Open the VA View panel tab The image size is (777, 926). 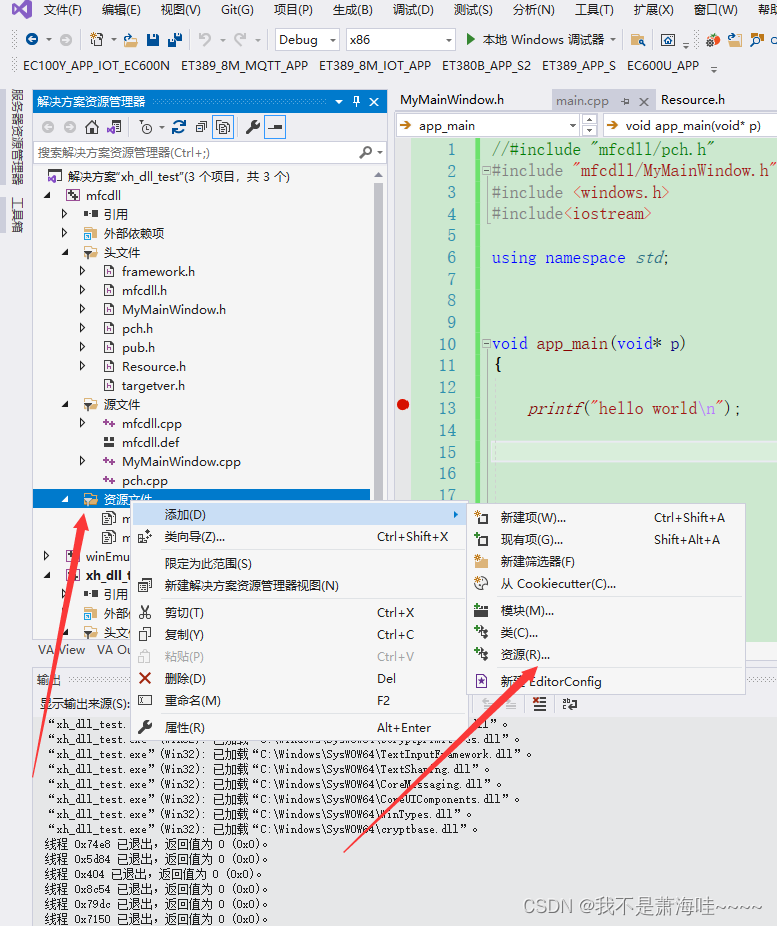(x=61, y=650)
